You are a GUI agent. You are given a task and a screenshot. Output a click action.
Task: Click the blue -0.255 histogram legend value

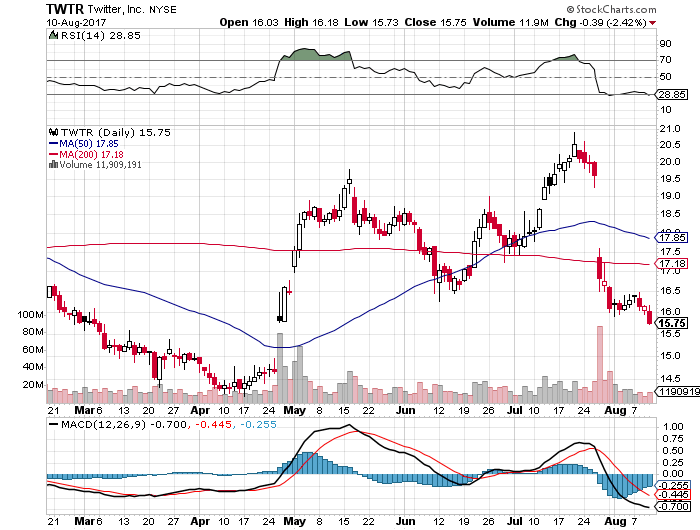click(x=257, y=424)
